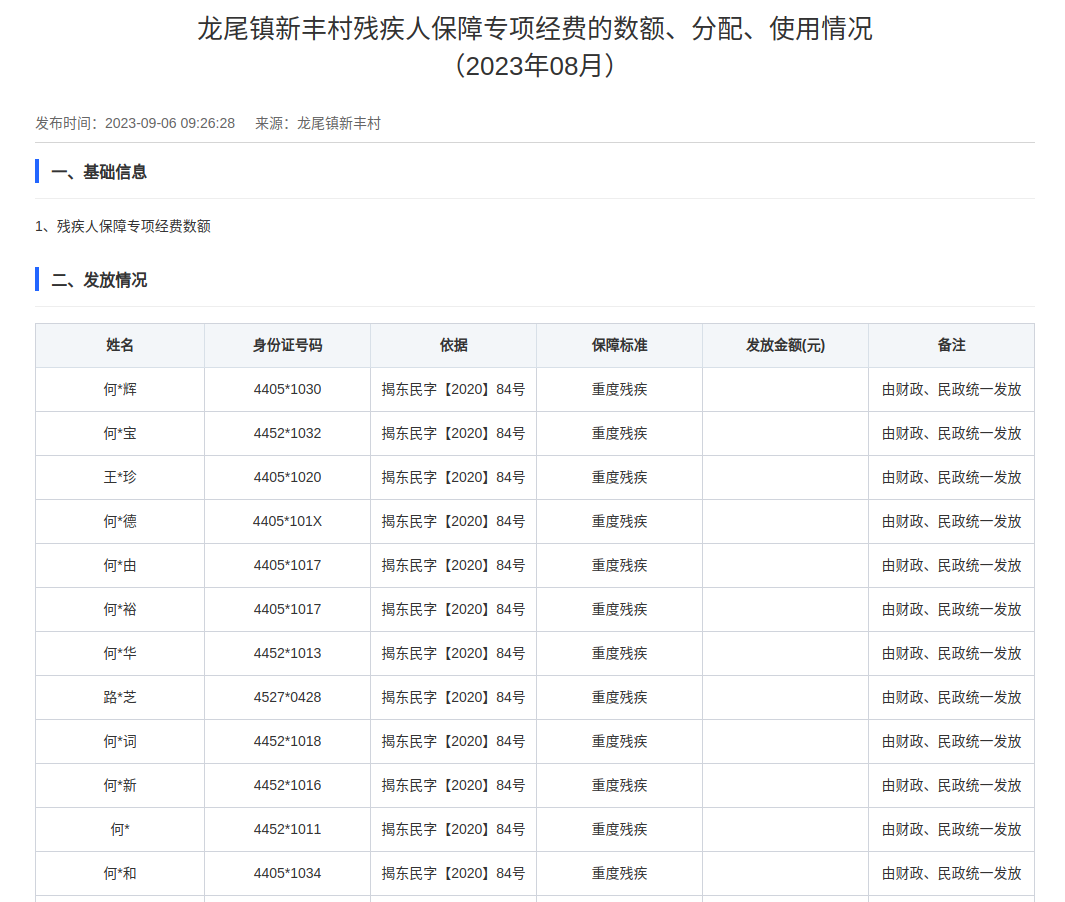Select the name cell 何*裕
The height and width of the screenshot is (902, 1065).
tap(120, 609)
